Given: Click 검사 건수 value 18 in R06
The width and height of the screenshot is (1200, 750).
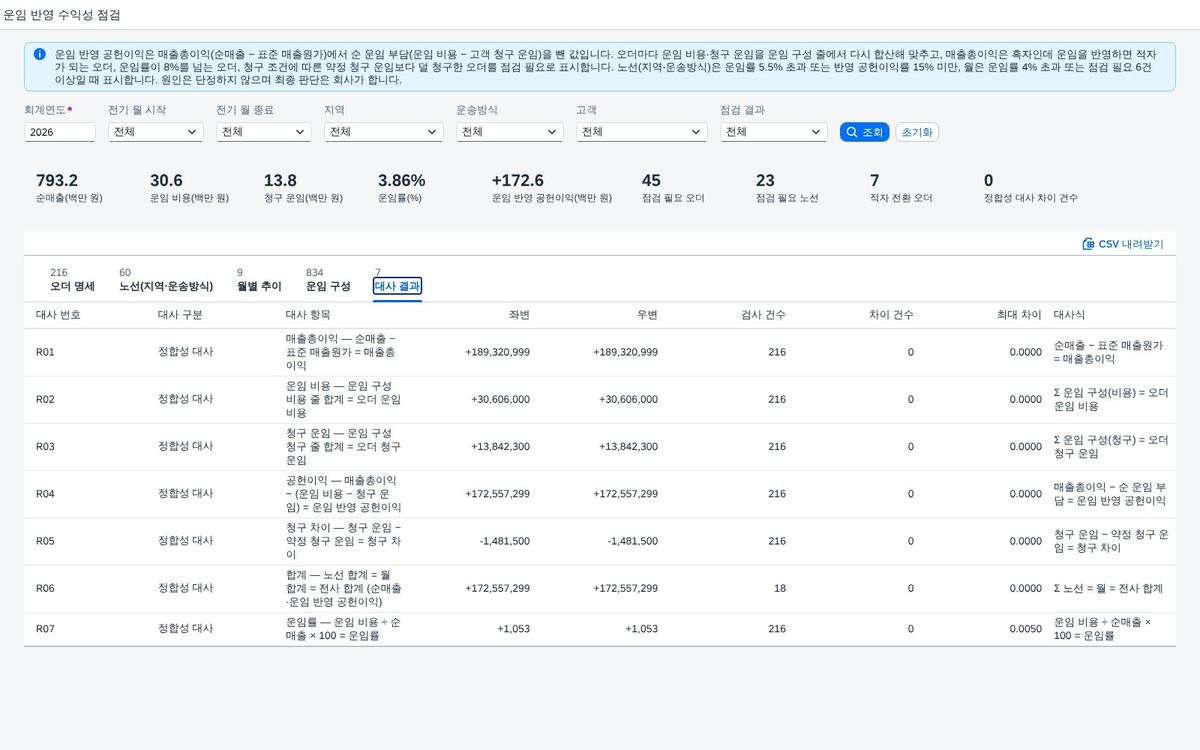Looking at the screenshot, I should 779,588.
